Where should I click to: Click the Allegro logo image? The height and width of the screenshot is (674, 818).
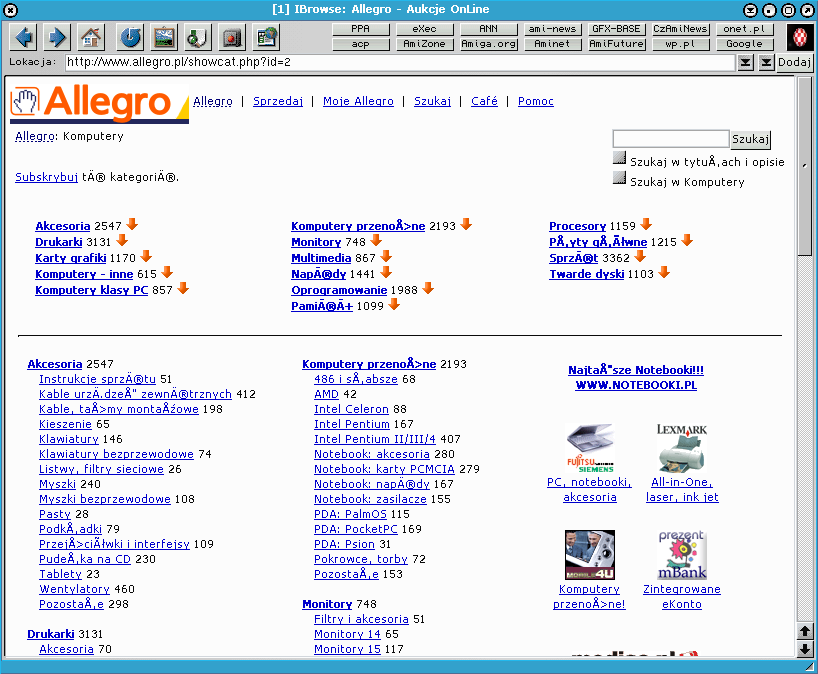(x=99, y=103)
